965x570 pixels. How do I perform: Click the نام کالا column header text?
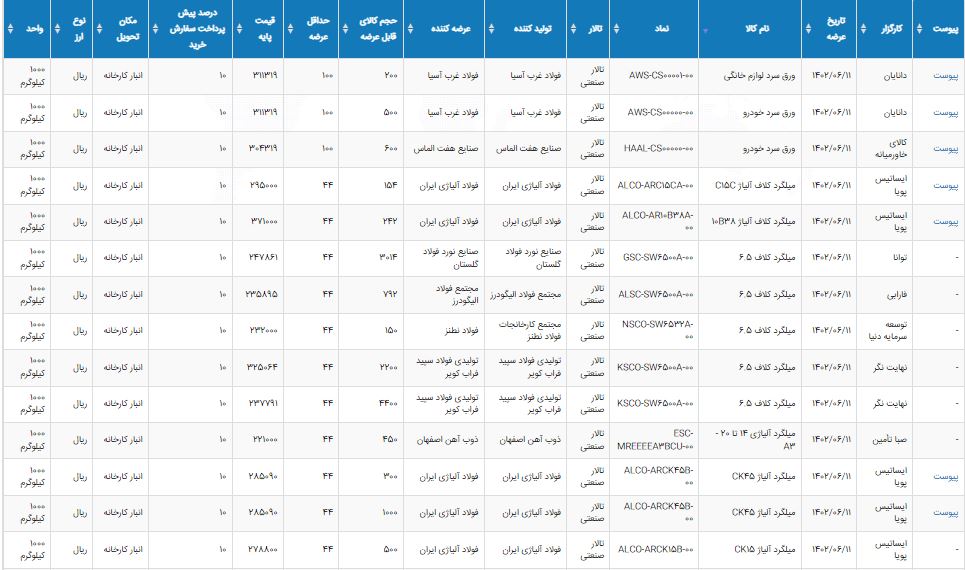pyautogui.click(x=757, y=29)
